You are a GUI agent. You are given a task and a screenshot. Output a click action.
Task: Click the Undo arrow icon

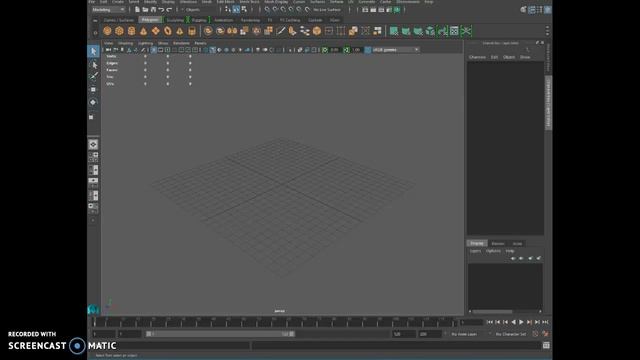point(161,9)
